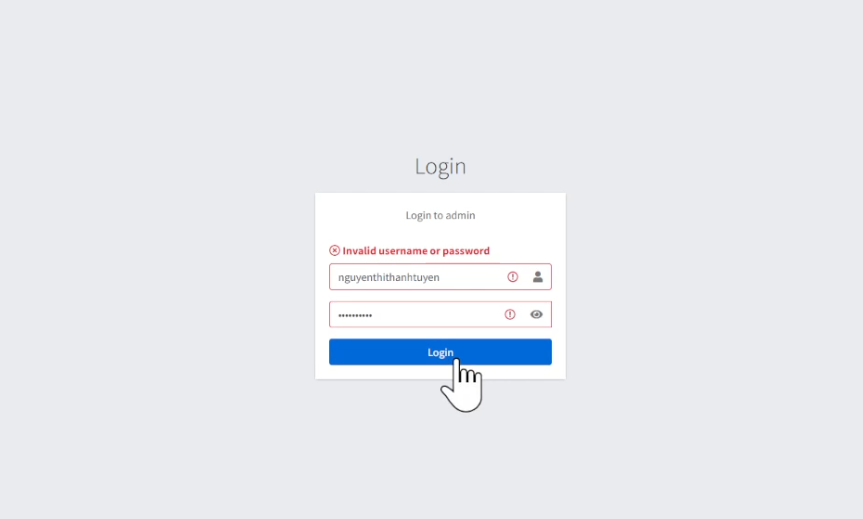Focus the masked password input field
This screenshot has width=863, height=519.
coord(440,314)
